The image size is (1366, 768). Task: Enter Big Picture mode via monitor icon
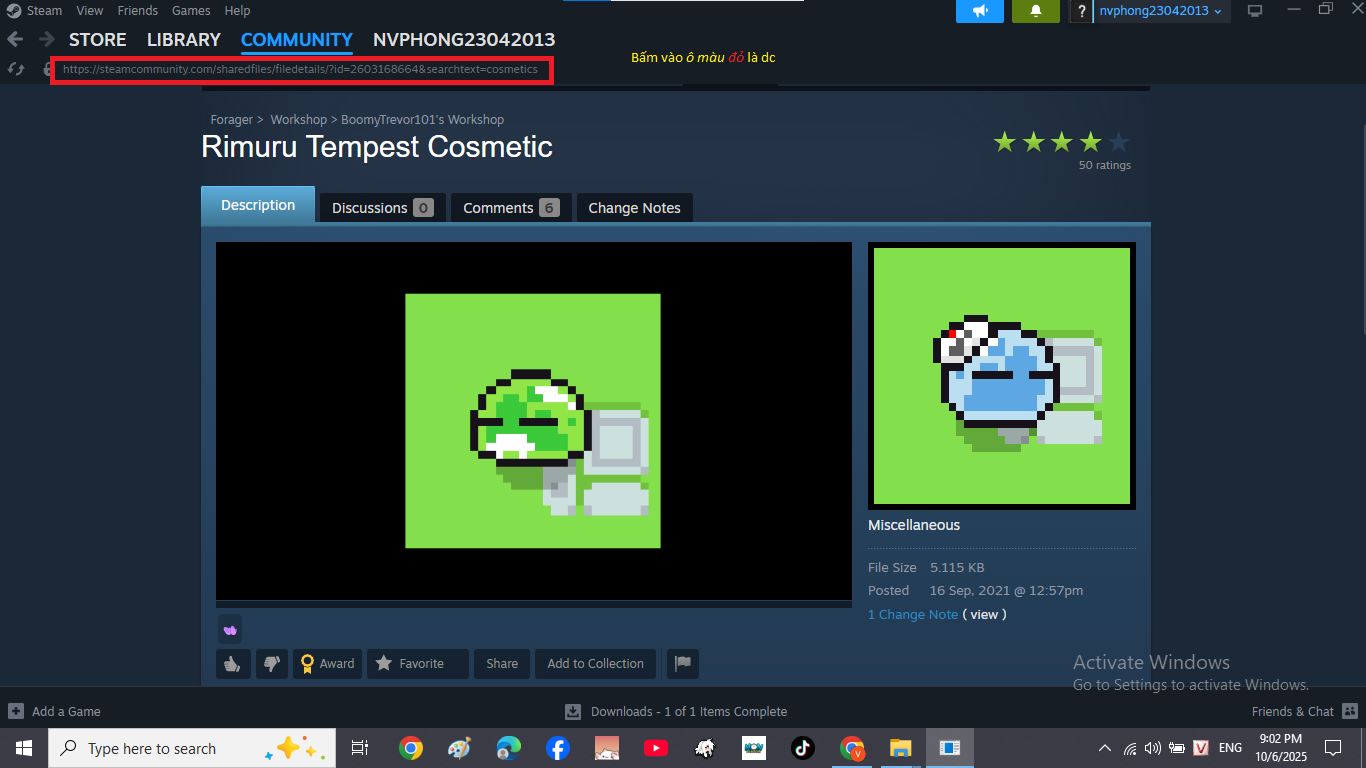[x=1255, y=11]
